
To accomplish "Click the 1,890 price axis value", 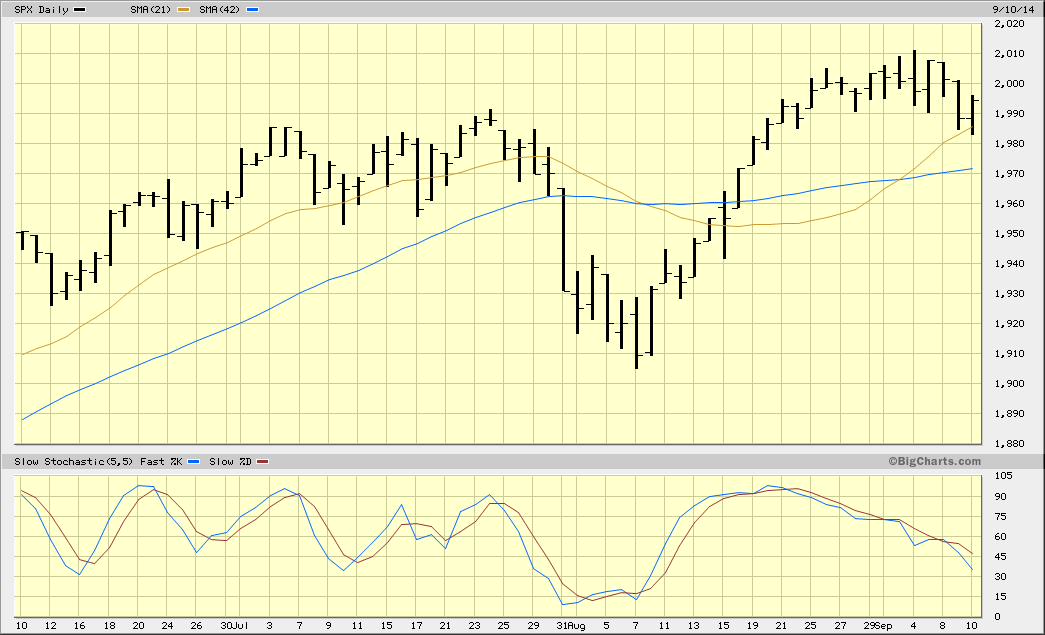I will [x=1009, y=414].
